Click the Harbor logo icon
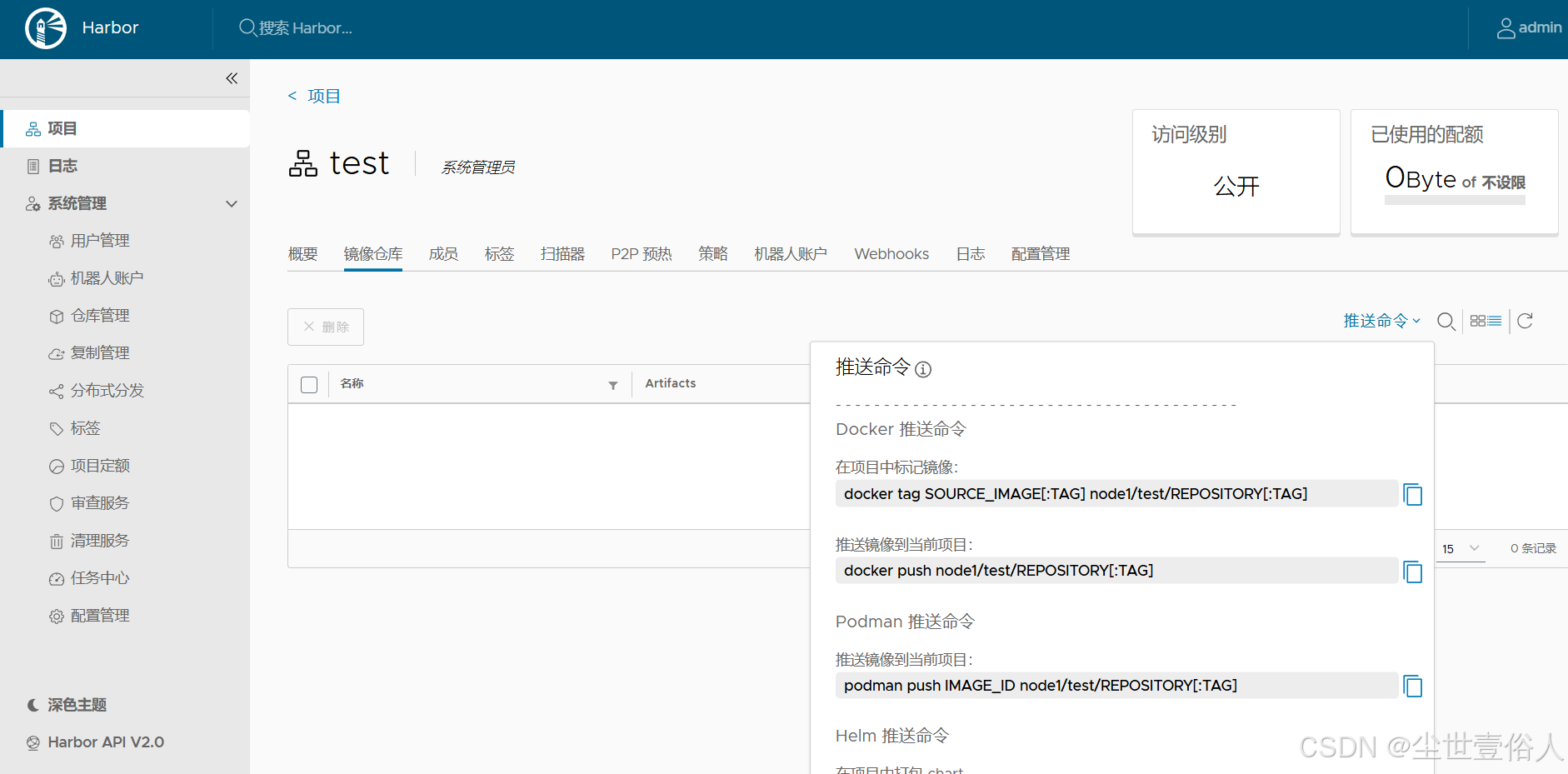This screenshot has height=774, width=1568. pyautogui.click(x=46, y=28)
